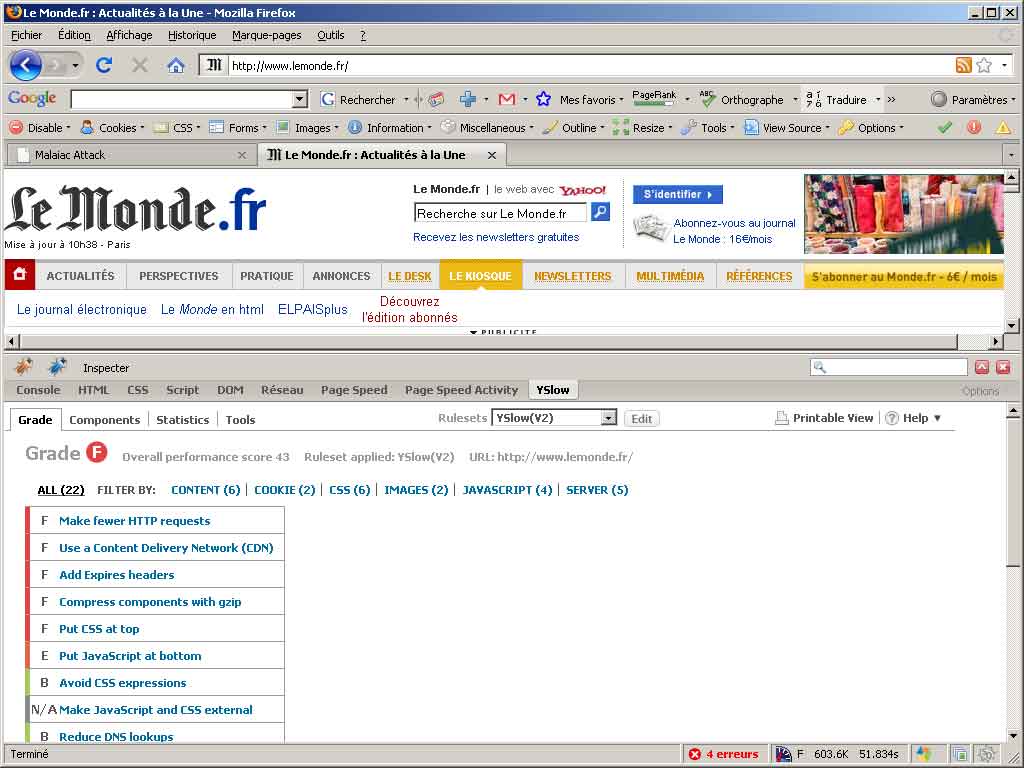Image resolution: width=1024 pixels, height=768 pixels.
Task: Open the Disable menu in Web Developer toolbar
Action: pos(40,128)
